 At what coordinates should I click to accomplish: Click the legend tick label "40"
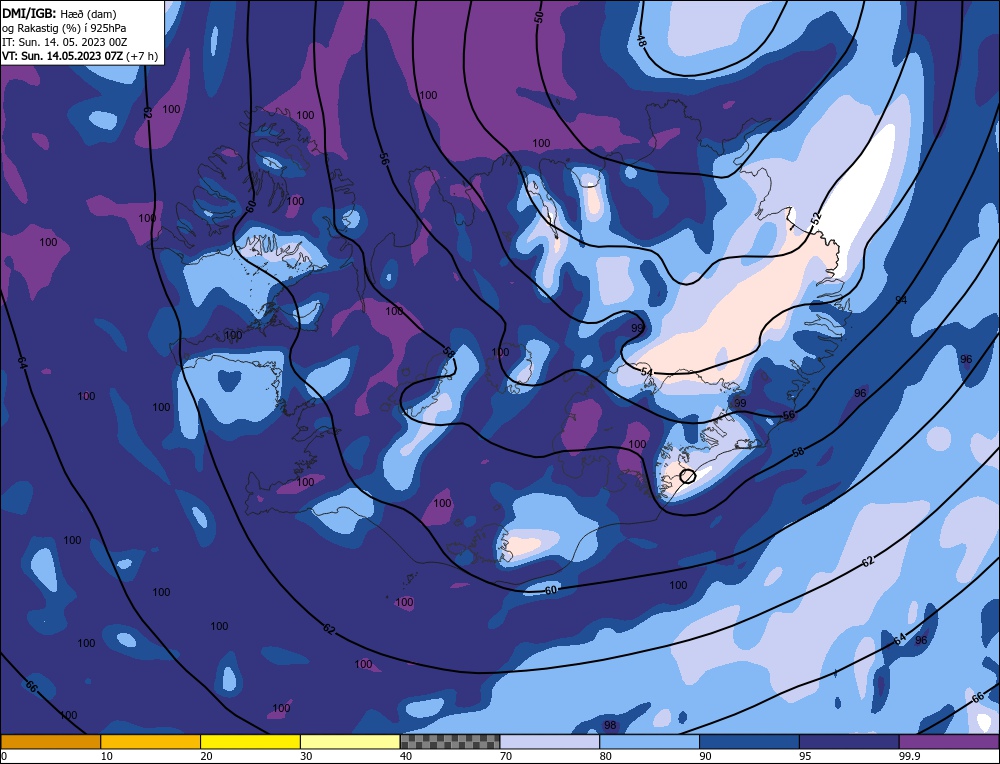(406, 756)
